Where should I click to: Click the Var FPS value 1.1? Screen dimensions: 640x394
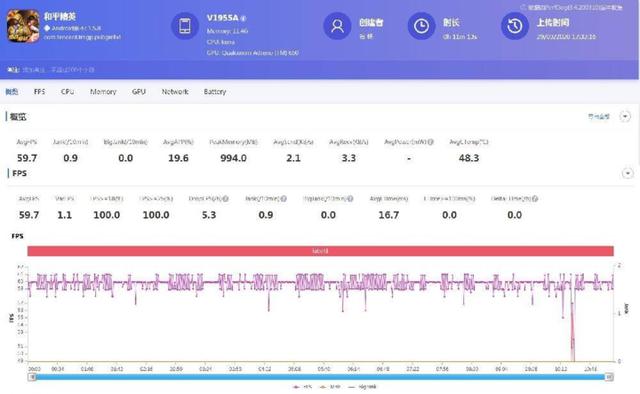pos(64,215)
